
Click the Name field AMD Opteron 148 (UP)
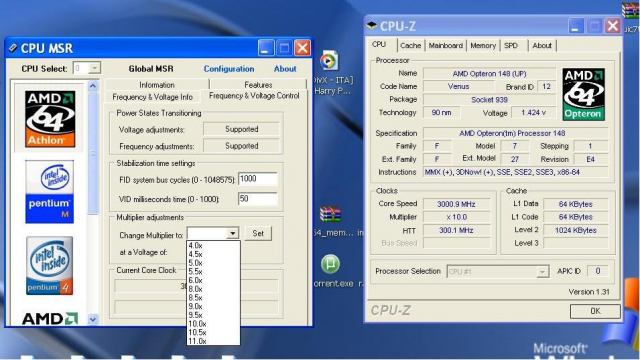click(x=489, y=74)
